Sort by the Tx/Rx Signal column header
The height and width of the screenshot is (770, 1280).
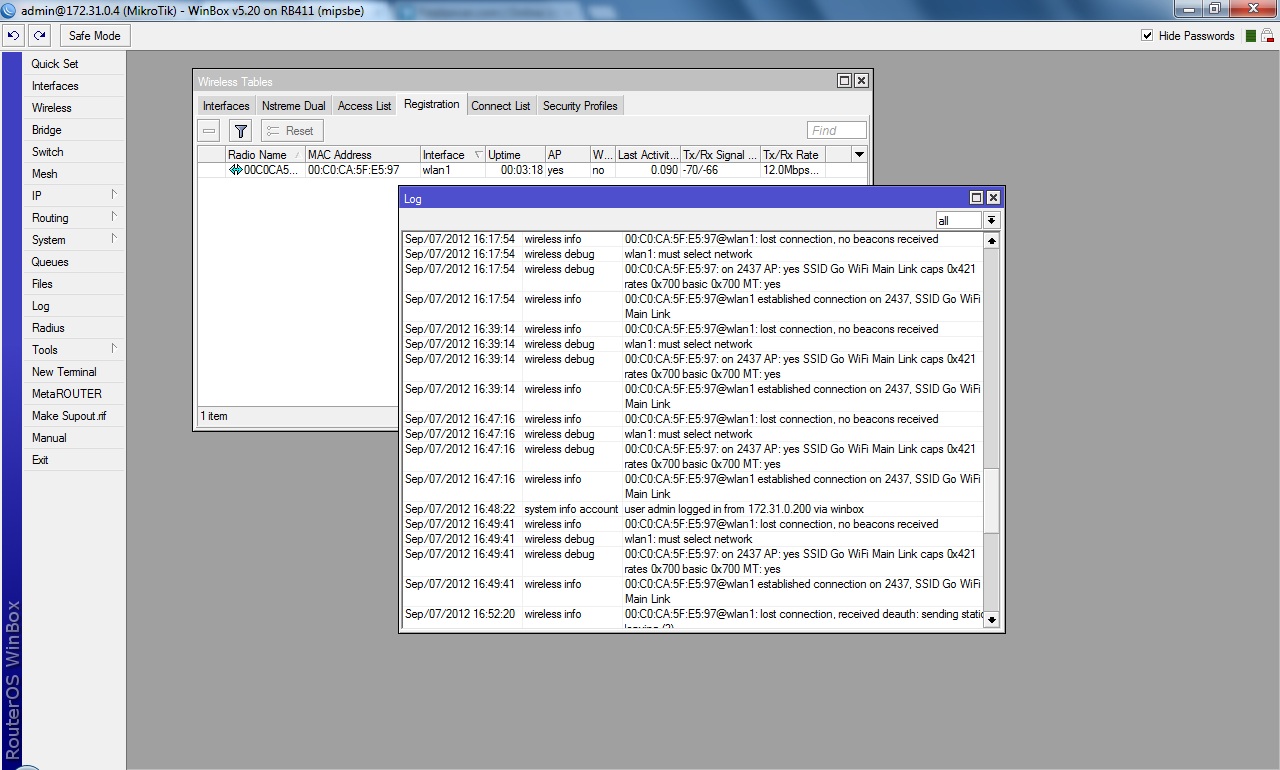pyautogui.click(x=720, y=155)
